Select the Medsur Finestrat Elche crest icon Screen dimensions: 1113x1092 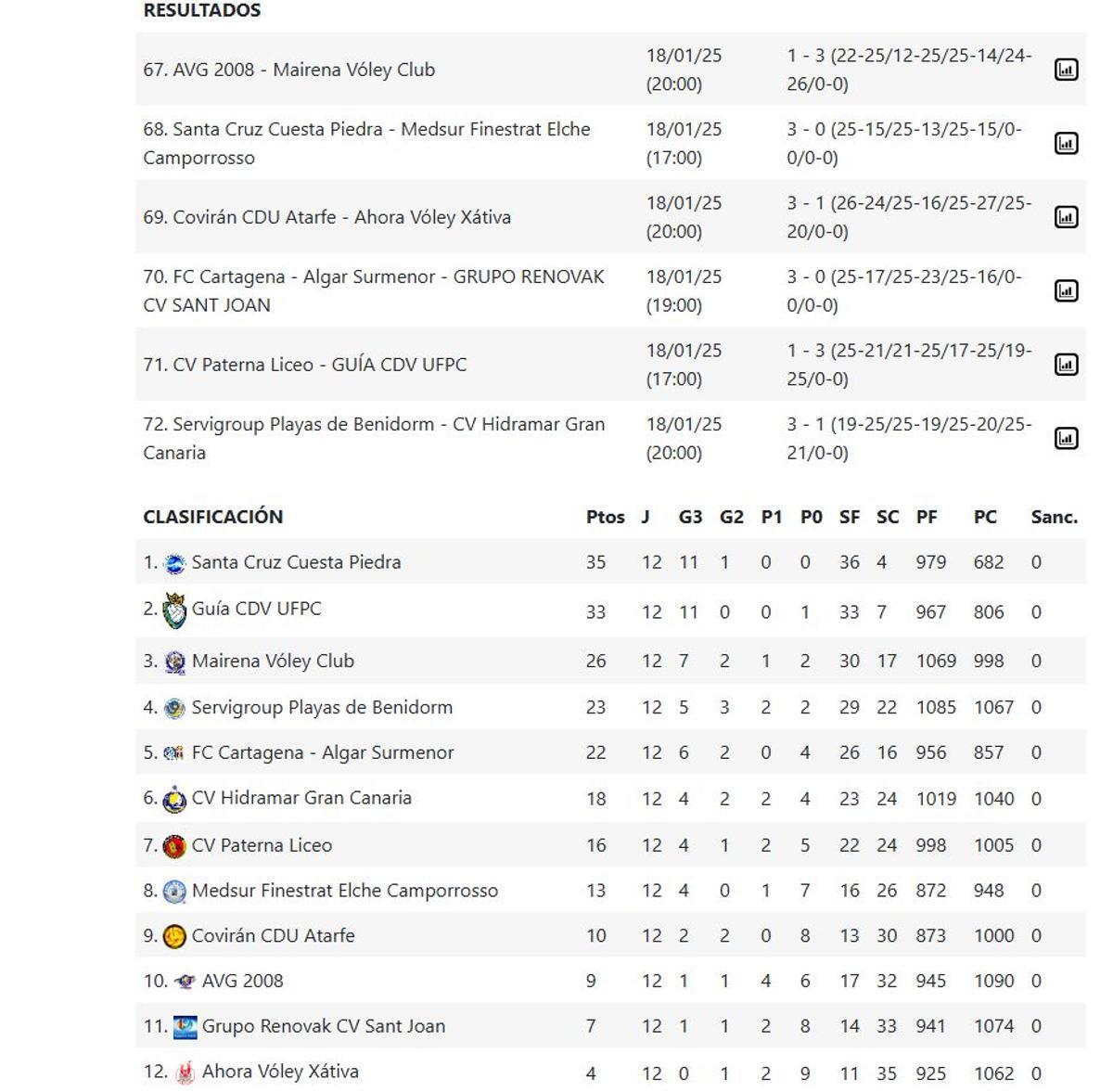pyautogui.click(x=174, y=890)
